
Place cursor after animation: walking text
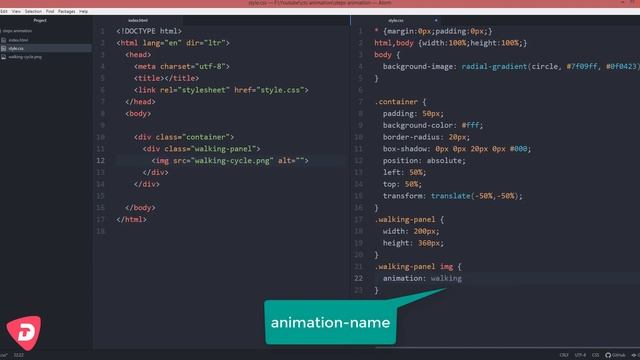462,278
